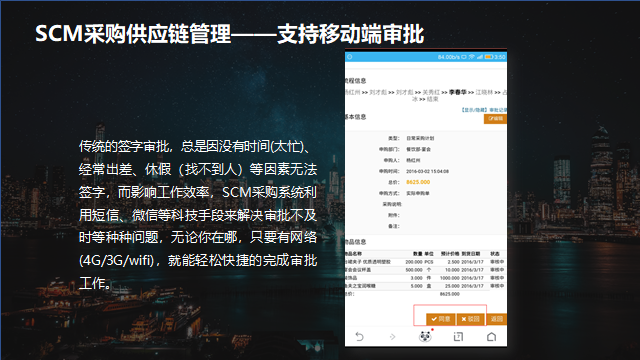The height and width of the screenshot is (360, 640).
Task: Click the orange 返回 back button
Action: tap(496, 319)
